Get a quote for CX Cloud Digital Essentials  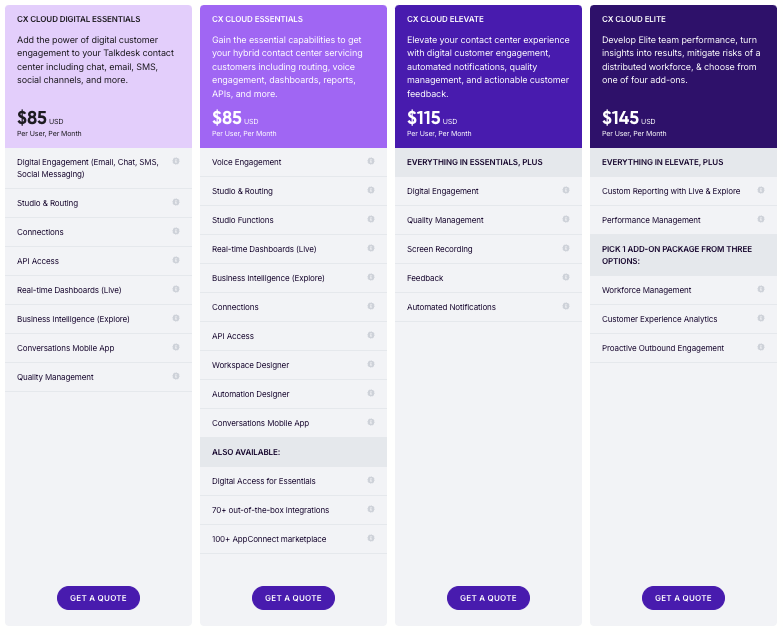pos(98,598)
